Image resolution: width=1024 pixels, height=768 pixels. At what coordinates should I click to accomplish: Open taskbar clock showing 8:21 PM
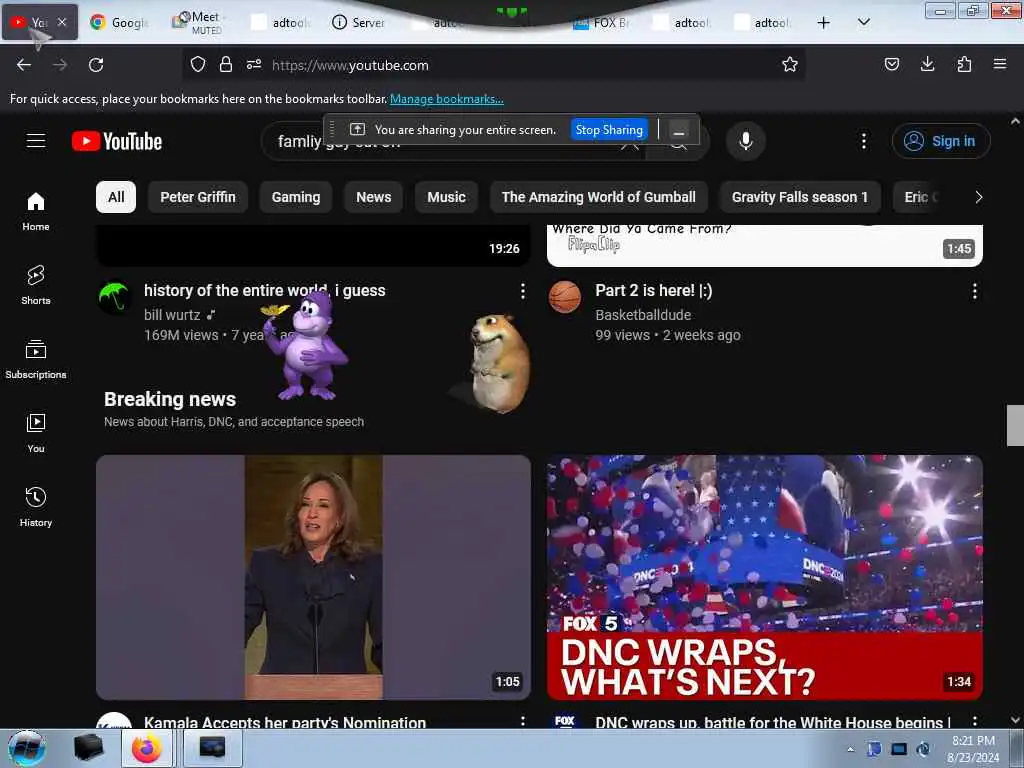(x=973, y=749)
